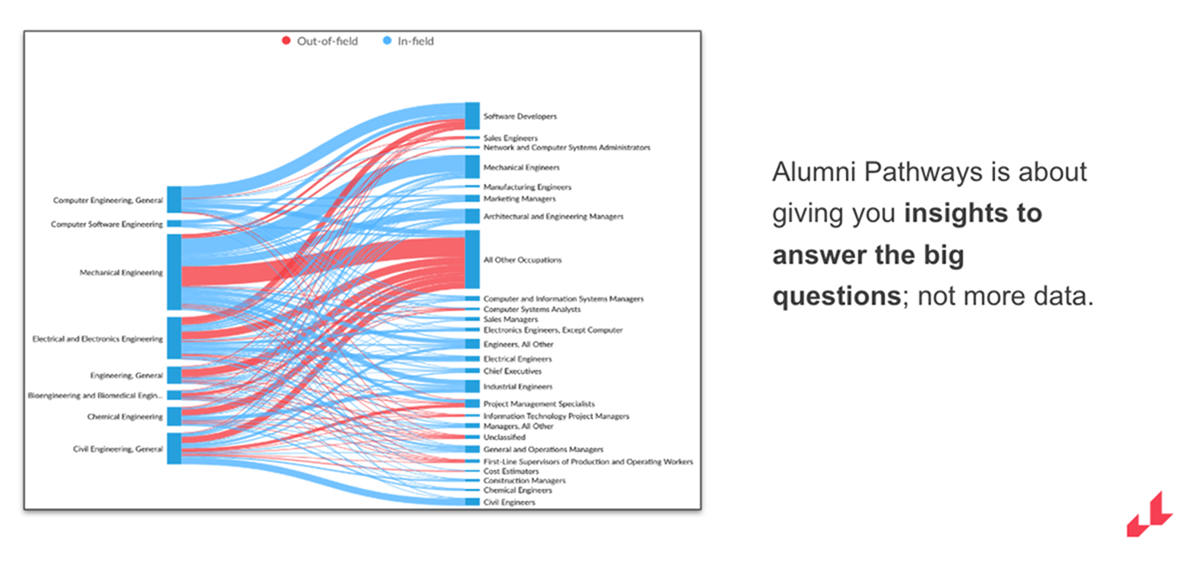Toggle the Out-of-field legend item
The height and width of the screenshot is (561, 1182).
coord(320,41)
